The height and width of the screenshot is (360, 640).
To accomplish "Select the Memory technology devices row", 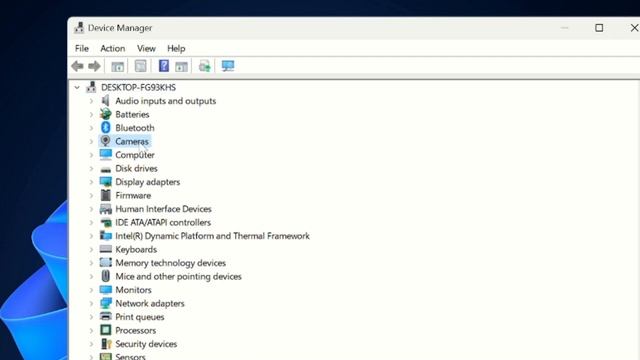I will 170,263.
